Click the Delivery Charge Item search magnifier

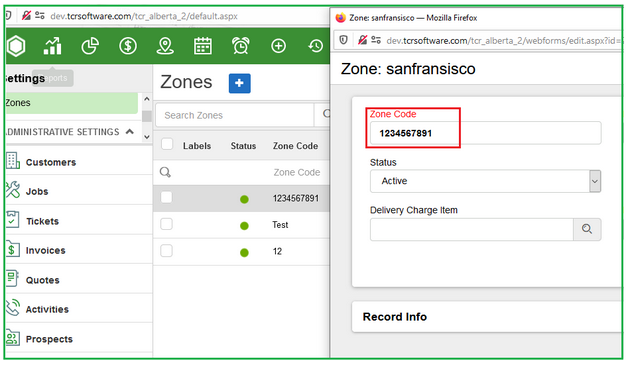587,230
